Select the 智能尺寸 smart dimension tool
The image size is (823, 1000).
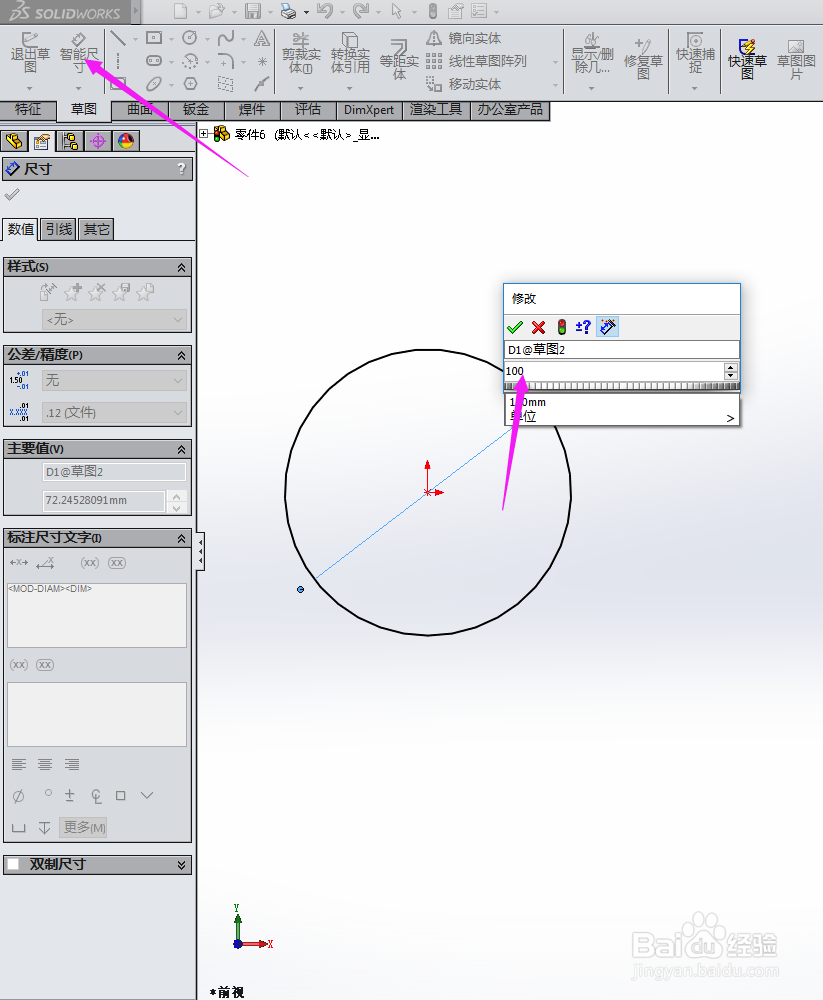pos(80,57)
